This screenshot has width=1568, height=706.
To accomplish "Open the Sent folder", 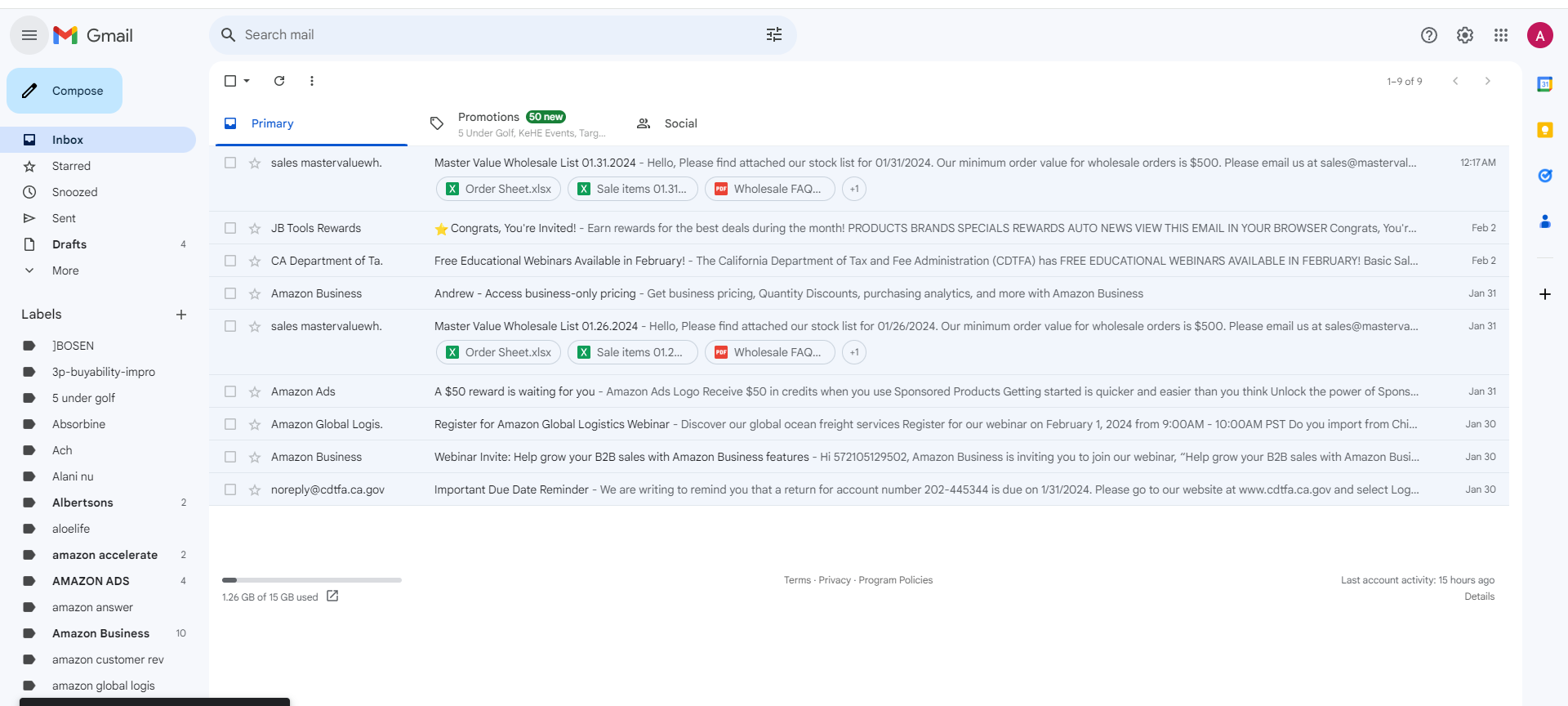I will click(x=98, y=218).
